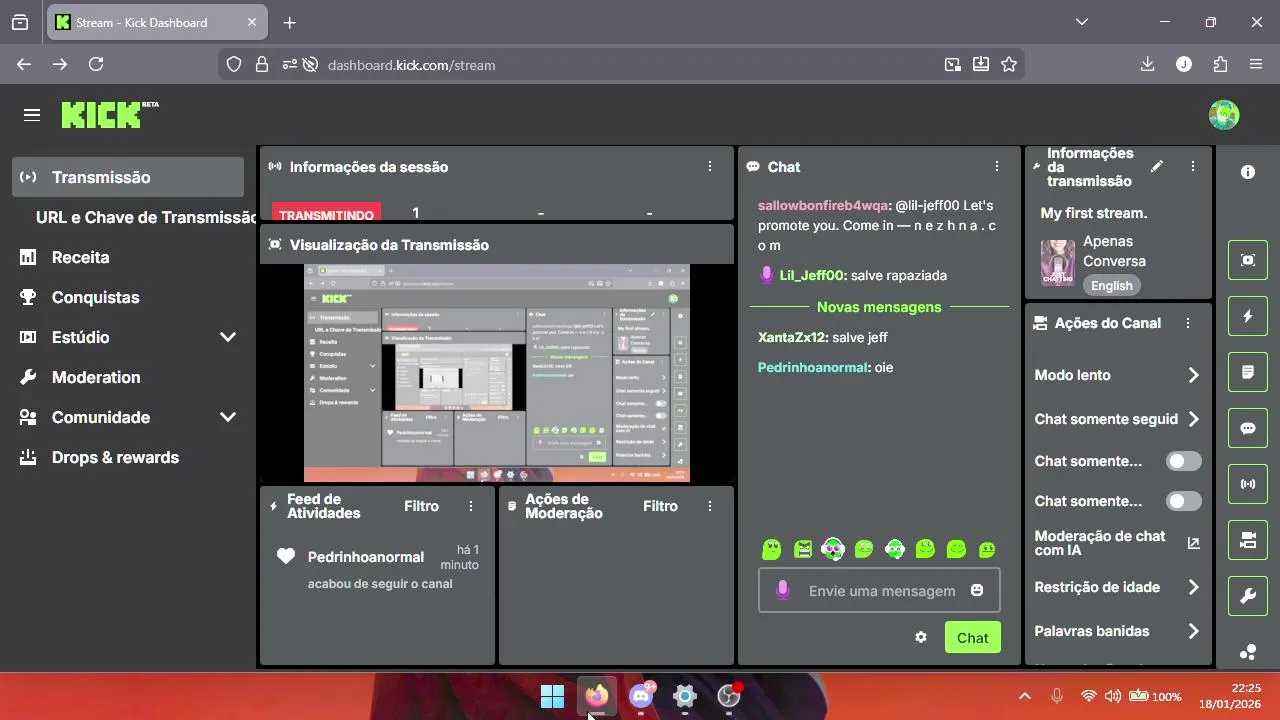Screen dimensions: 1280x720
Task: Open Filtro in Feed de Atividades
Action: pyautogui.click(x=421, y=506)
